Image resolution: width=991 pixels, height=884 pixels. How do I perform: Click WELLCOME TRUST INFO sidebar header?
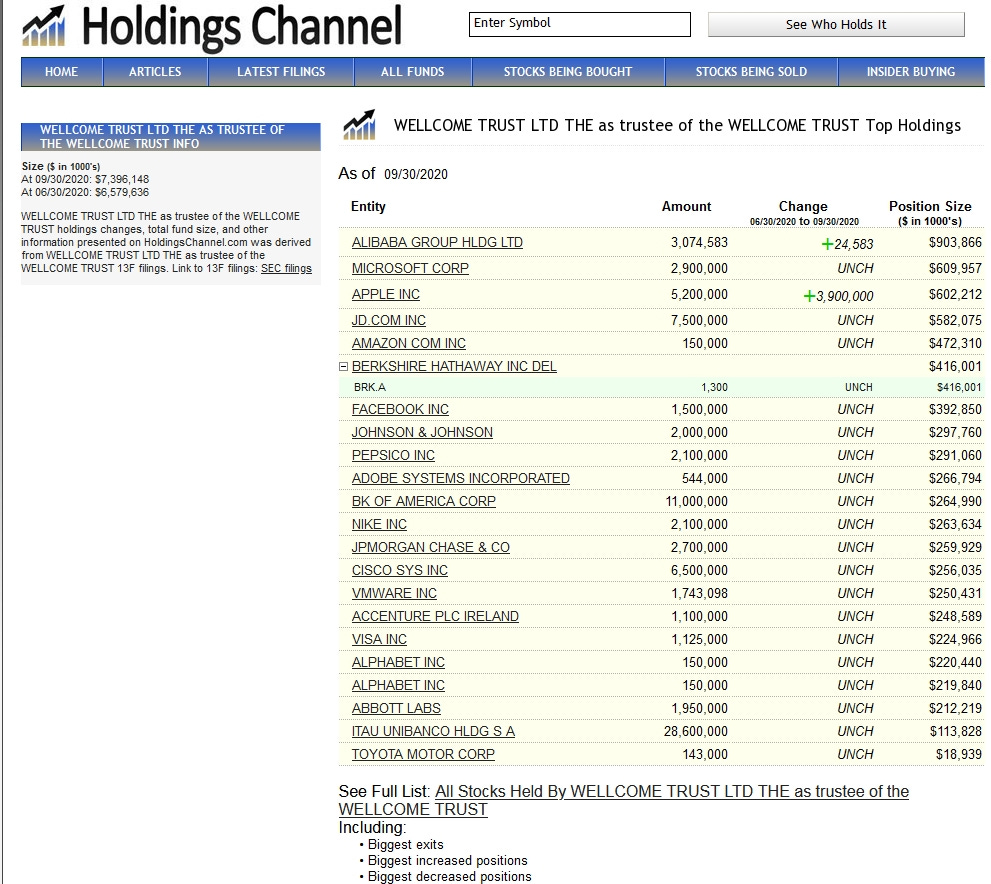click(x=171, y=136)
